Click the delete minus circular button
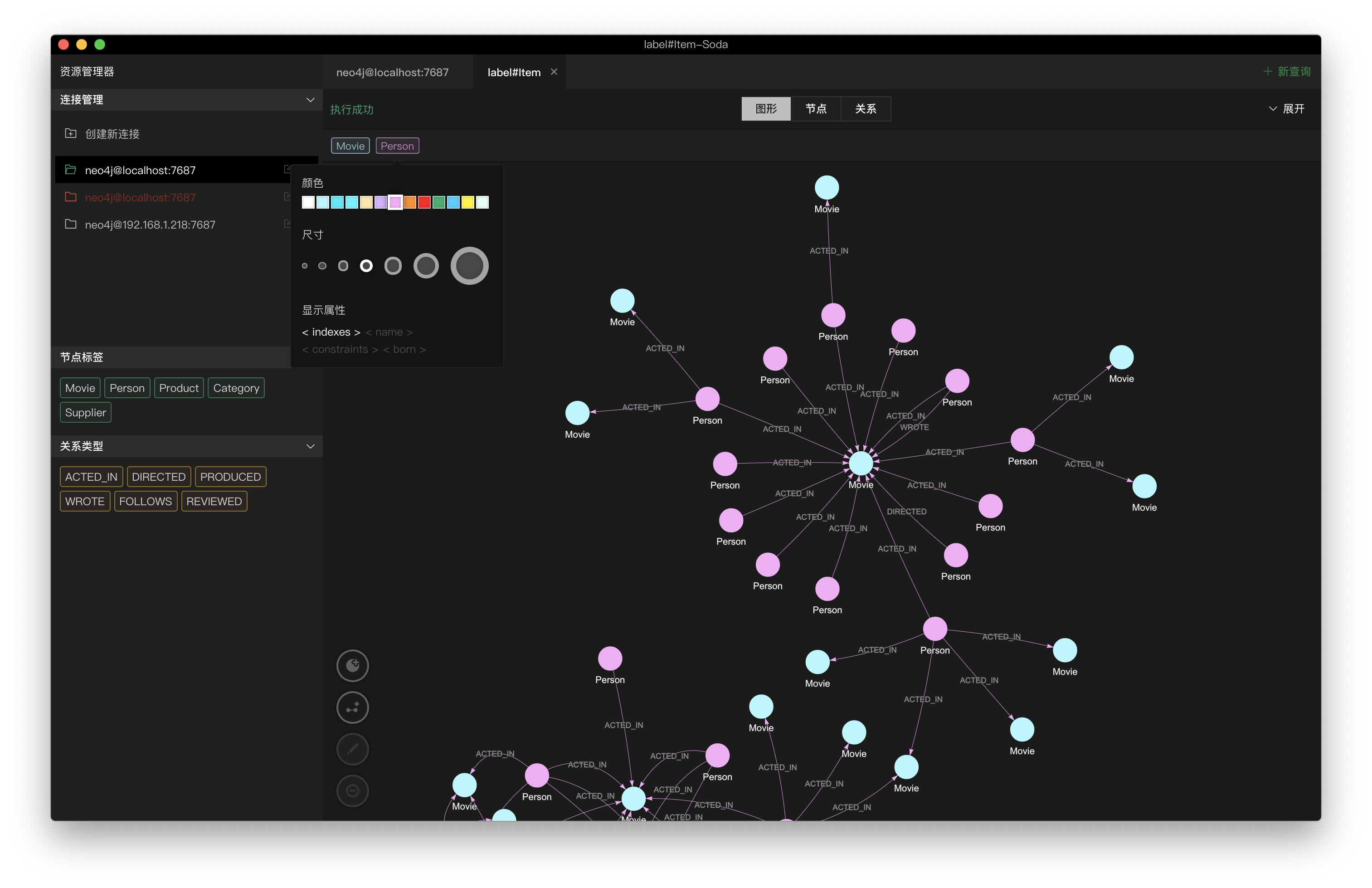The width and height of the screenshot is (1372, 888). (x=352, y=790)
